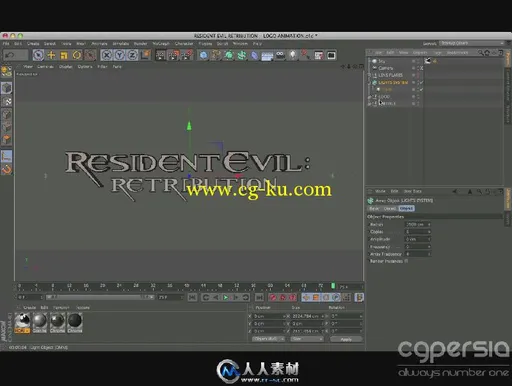The width and height of the screenshot is (512, 386).
Task: Toggle the orange snap magnet icon
Action: [7, 170]
